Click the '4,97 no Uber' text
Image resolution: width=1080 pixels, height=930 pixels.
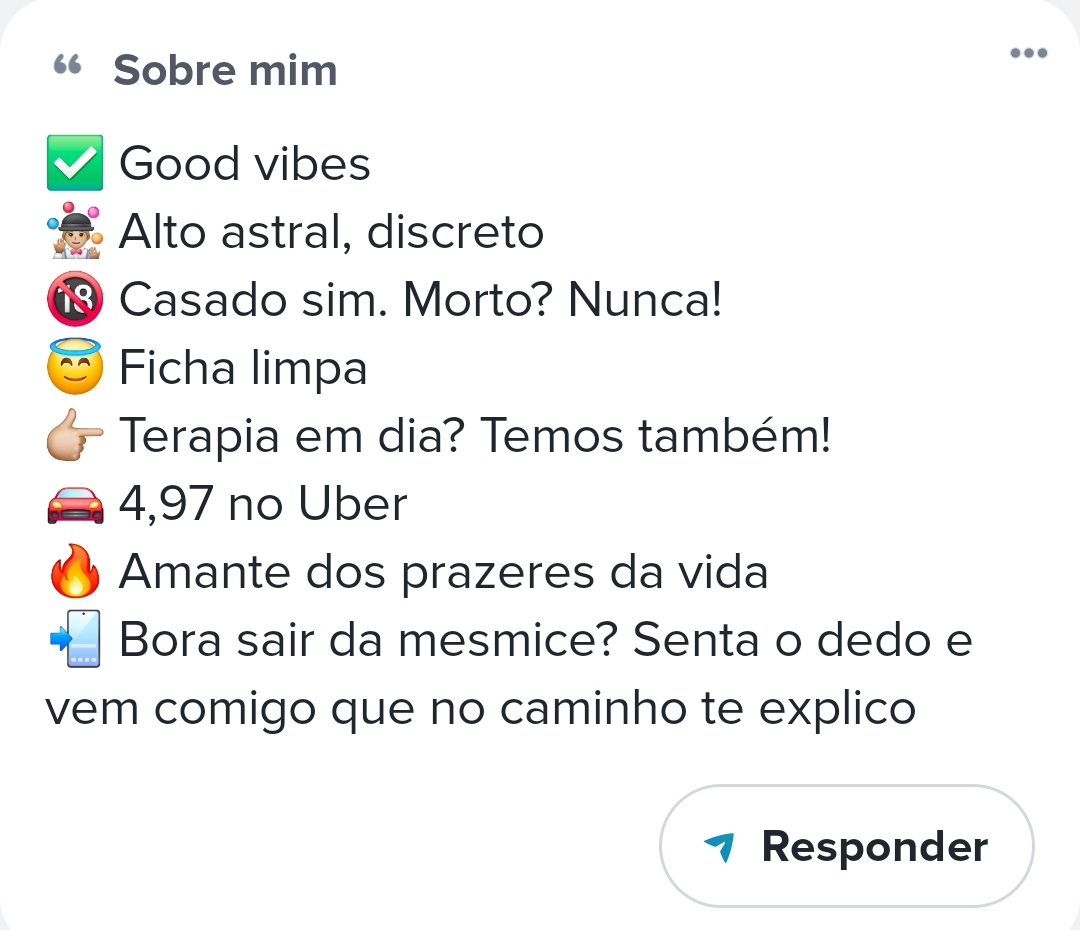pos(263,505)
